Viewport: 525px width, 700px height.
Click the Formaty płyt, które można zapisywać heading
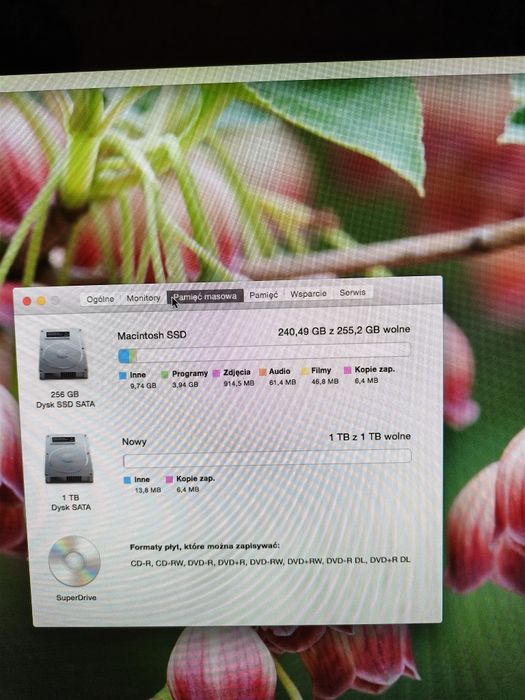coord(205,547)
